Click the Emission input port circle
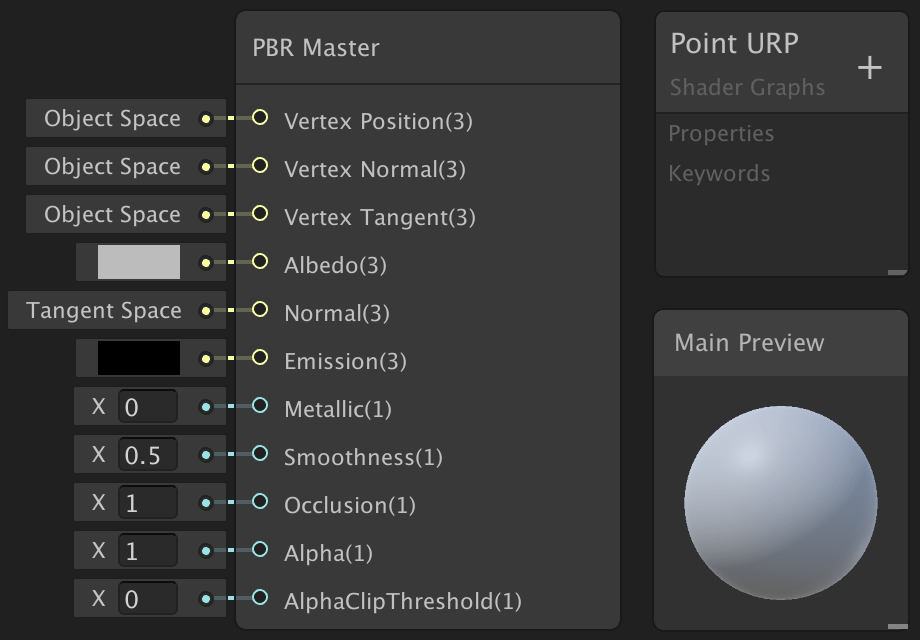The image size is (920, 640). tap(260, 358)
